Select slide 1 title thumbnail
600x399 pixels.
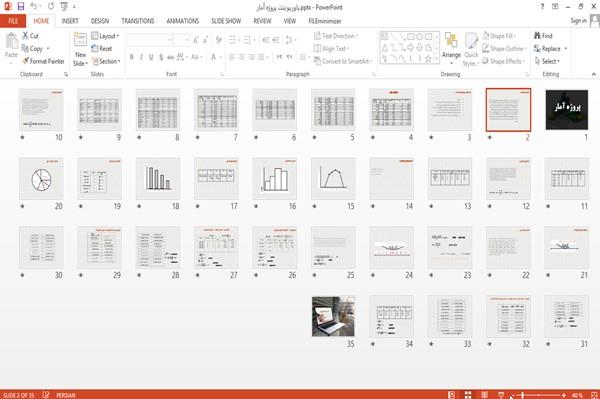tap(567, 110)
